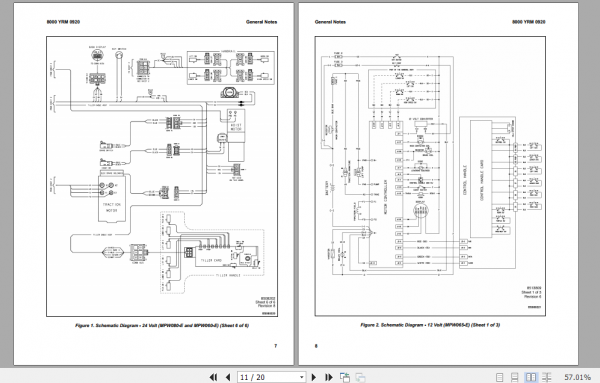Jump to the last page
The image size is (600, 383).
click(x=329, y=377)
